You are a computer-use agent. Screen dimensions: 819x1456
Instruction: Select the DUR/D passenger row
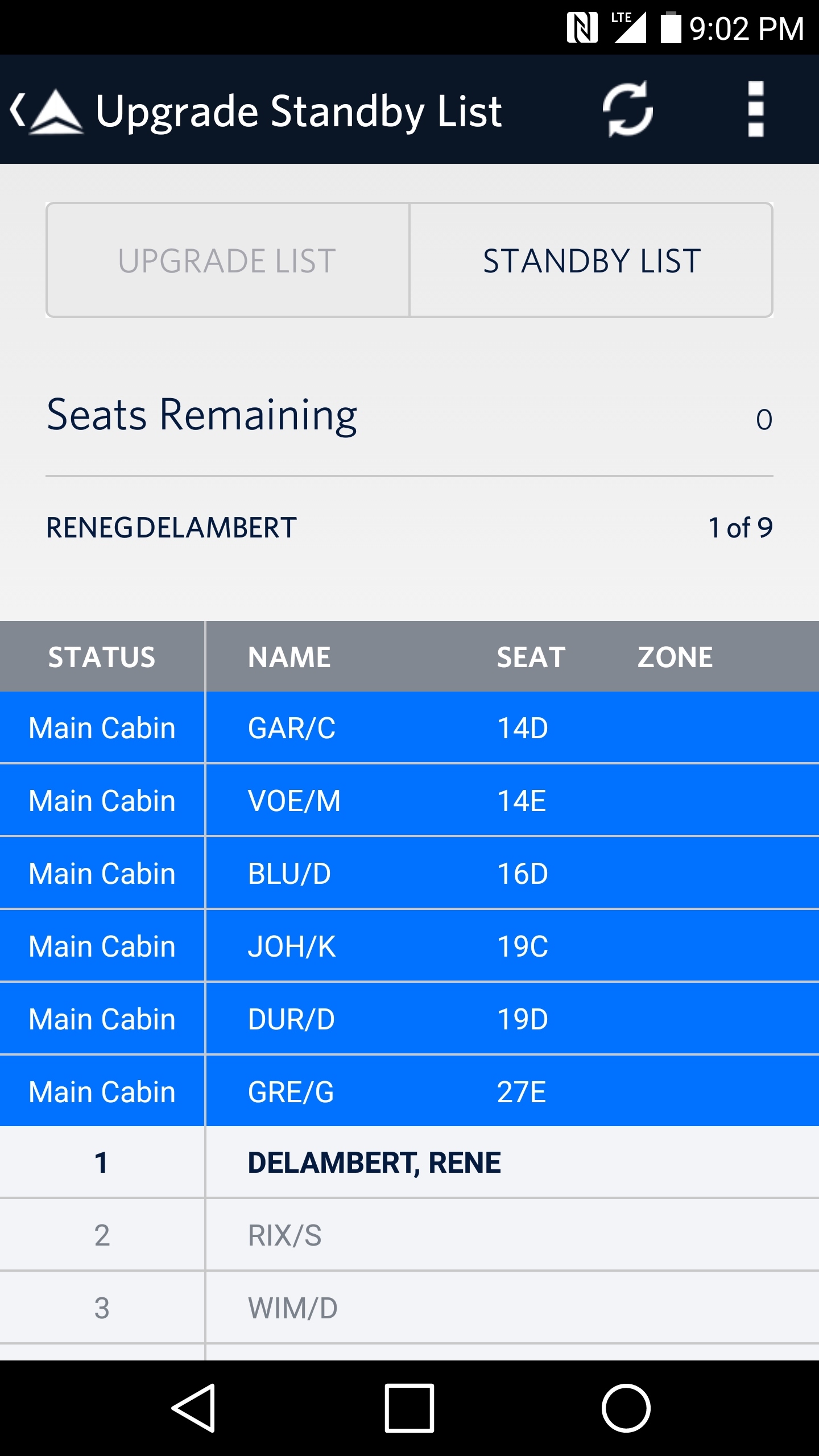pos(409,1019)
